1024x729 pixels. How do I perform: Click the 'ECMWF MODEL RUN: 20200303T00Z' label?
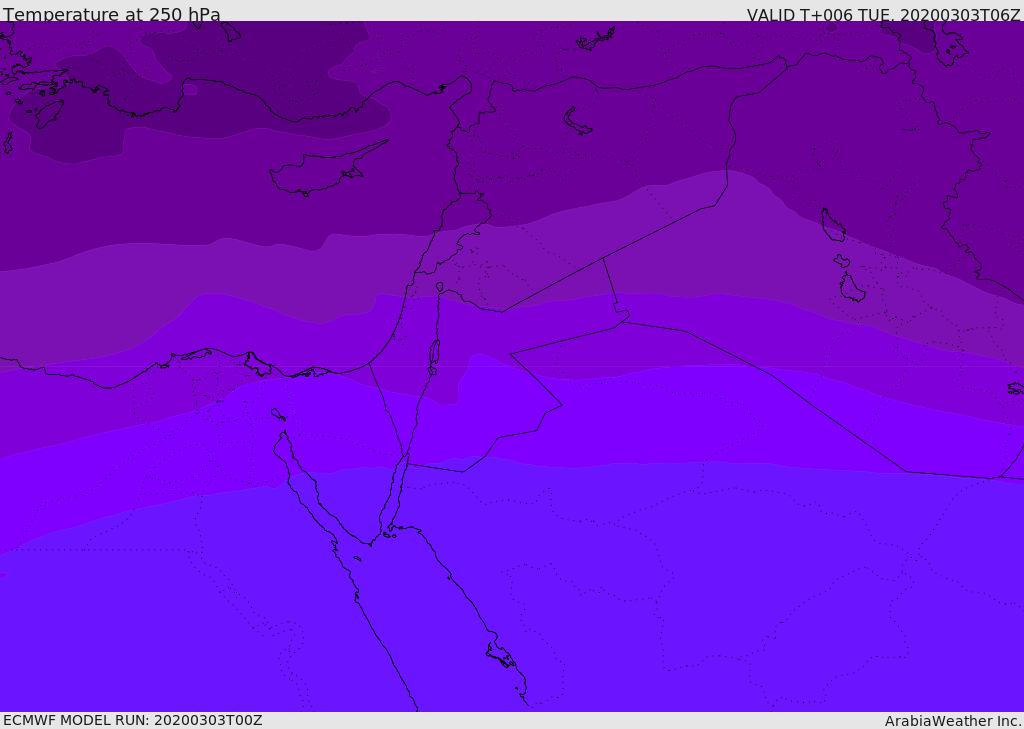click(x=133, y=720)
